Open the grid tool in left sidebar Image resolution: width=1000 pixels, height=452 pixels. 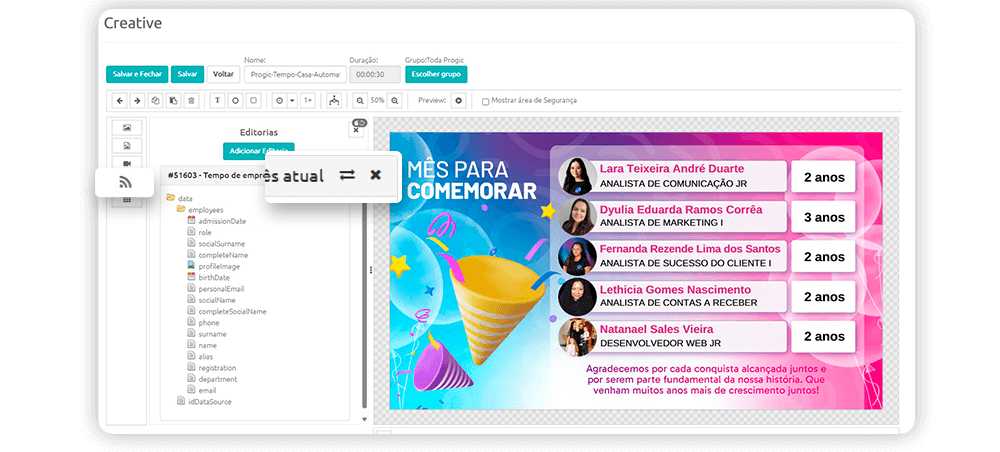point(127,200)
